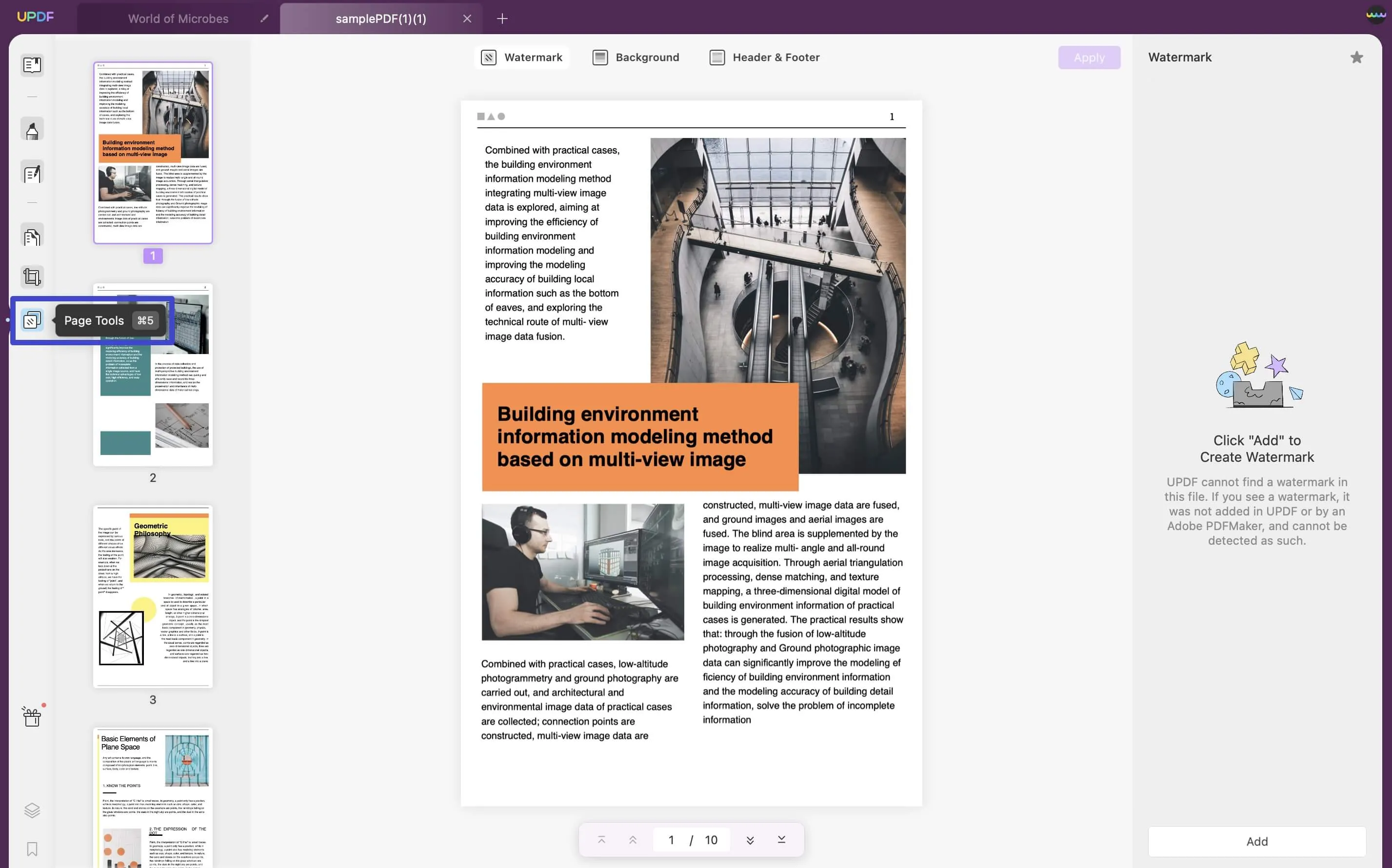
Task: Toggle favorite star for Watermark panel
Action: 1356,57
